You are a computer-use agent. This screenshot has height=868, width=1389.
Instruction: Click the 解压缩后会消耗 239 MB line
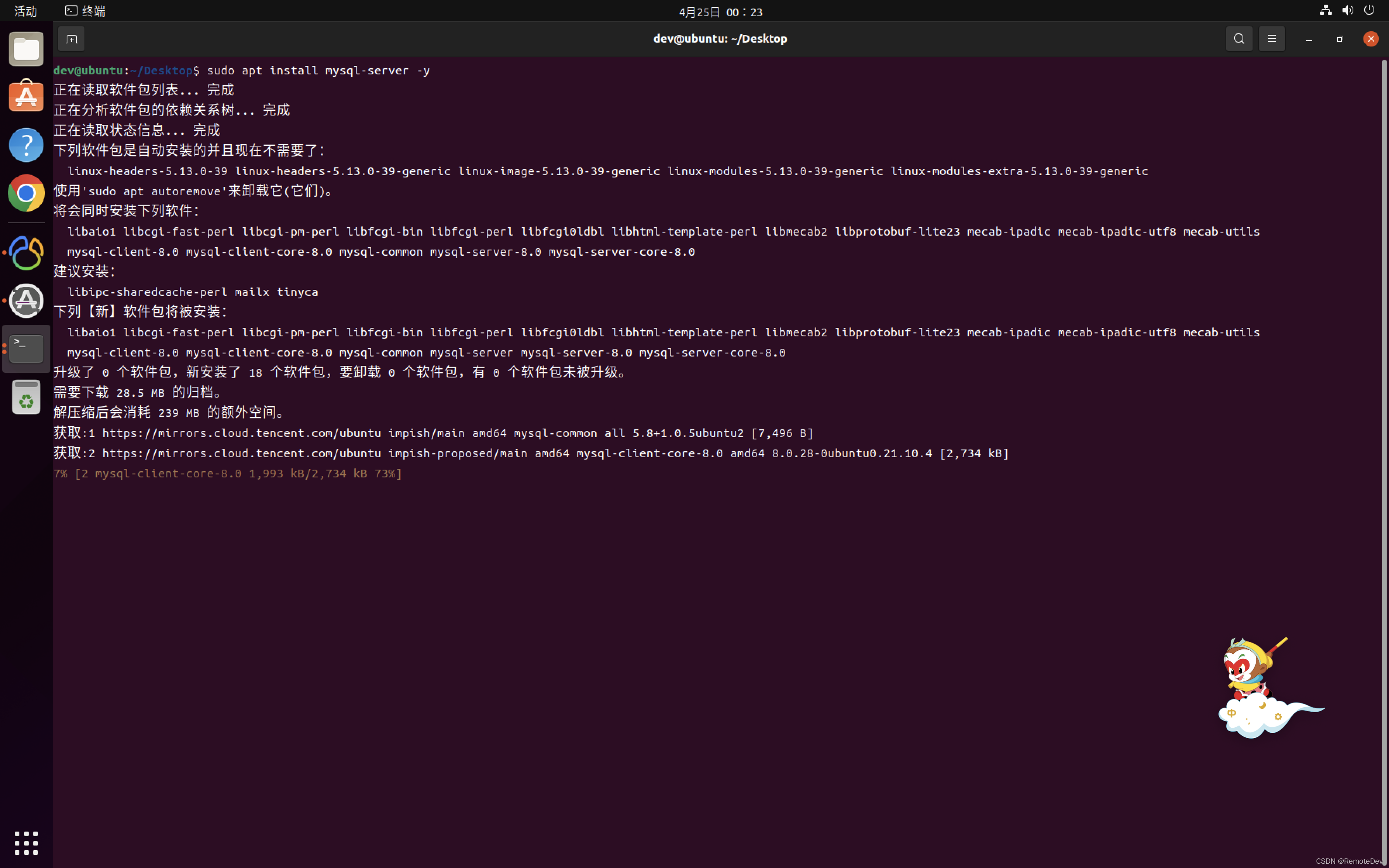click(170, 413)
